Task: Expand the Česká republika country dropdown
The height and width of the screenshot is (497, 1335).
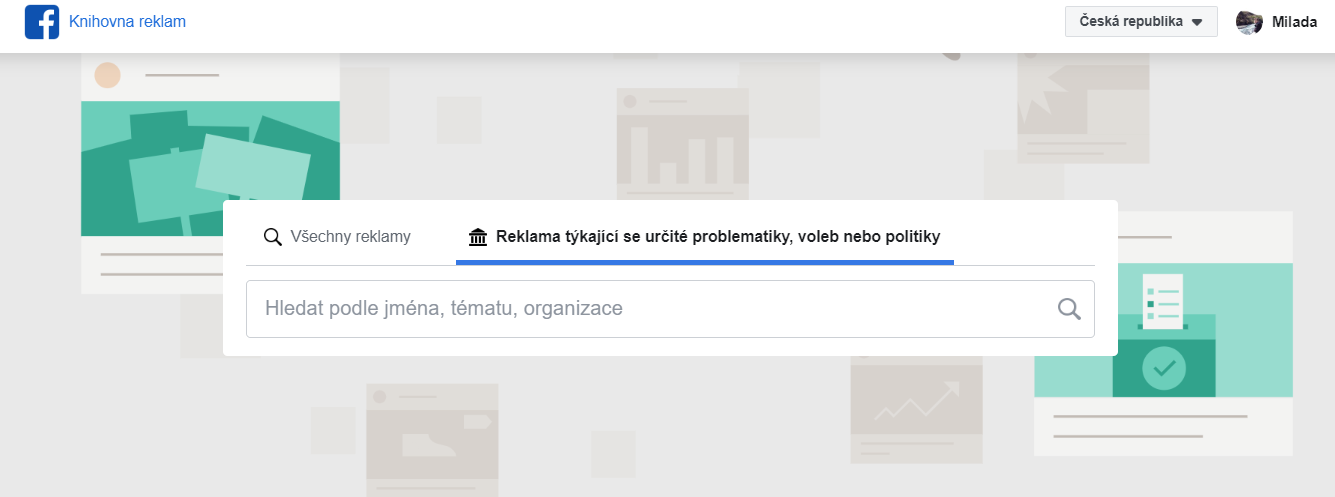Action: pyautogui.click(x=1141, y=22)
